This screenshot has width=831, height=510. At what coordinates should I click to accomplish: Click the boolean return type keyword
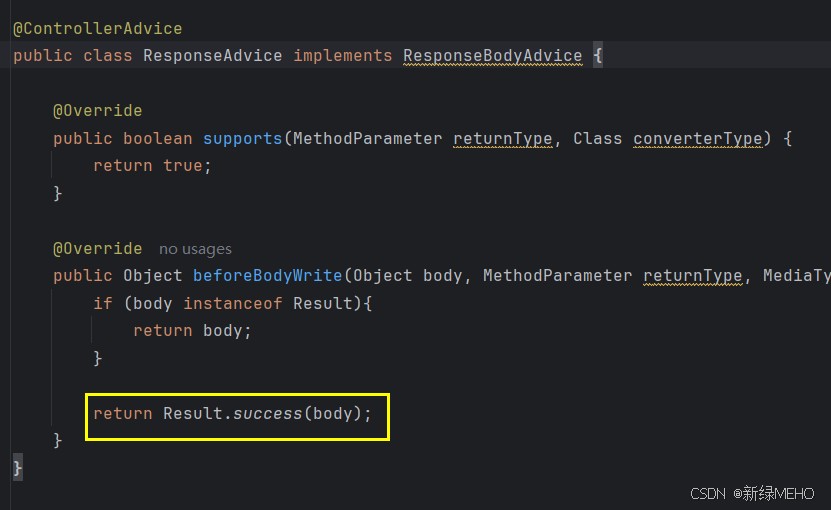(x=157, y=139)
